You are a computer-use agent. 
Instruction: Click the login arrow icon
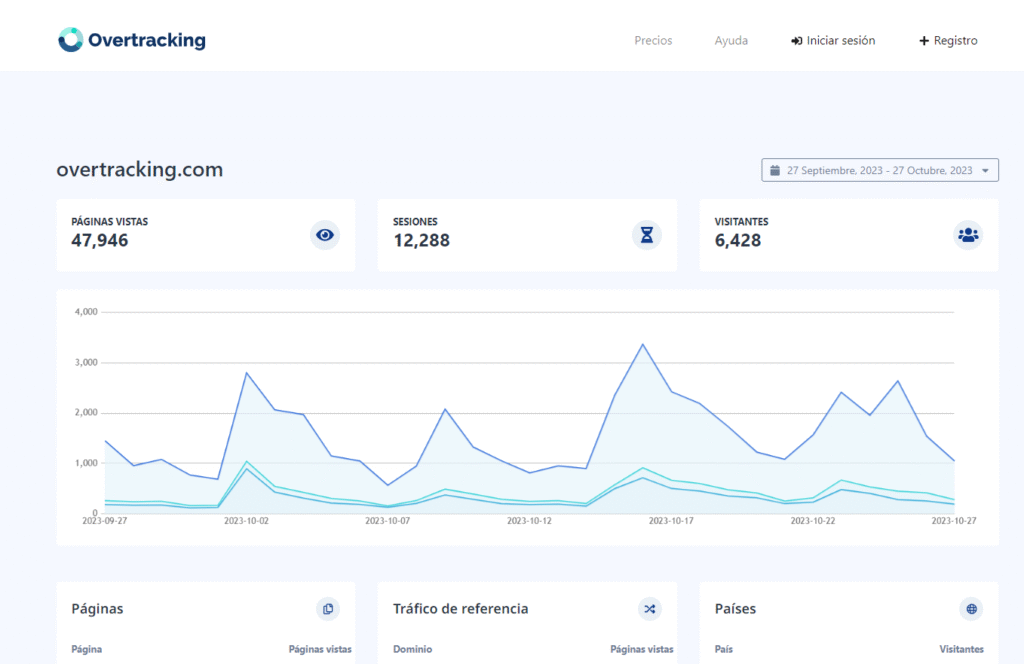point(797,41)
